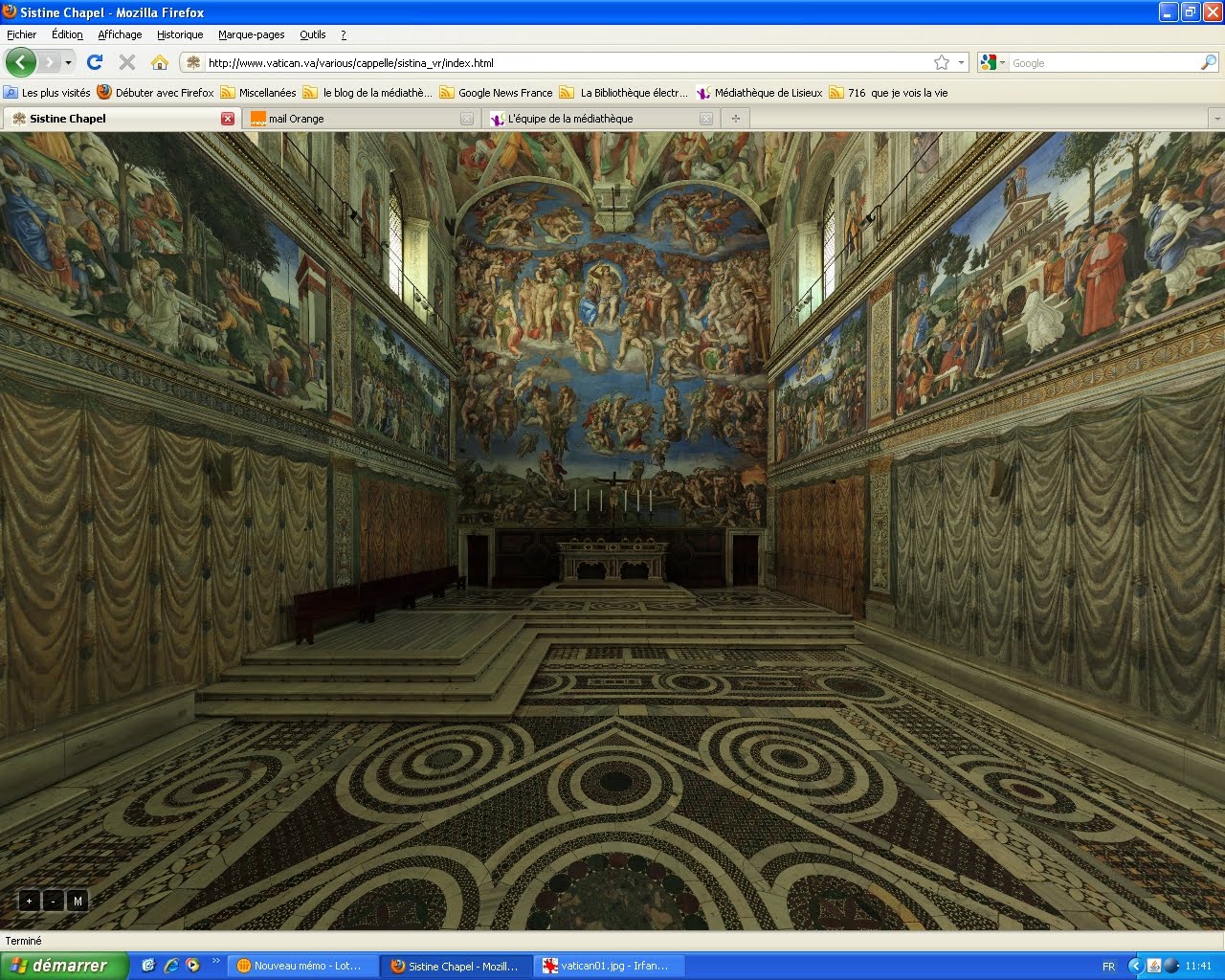This screenshot has height=980, width=1225.
Task: Open le blog de la médiathè... bookmark
Action: click(x=367, y=93)
